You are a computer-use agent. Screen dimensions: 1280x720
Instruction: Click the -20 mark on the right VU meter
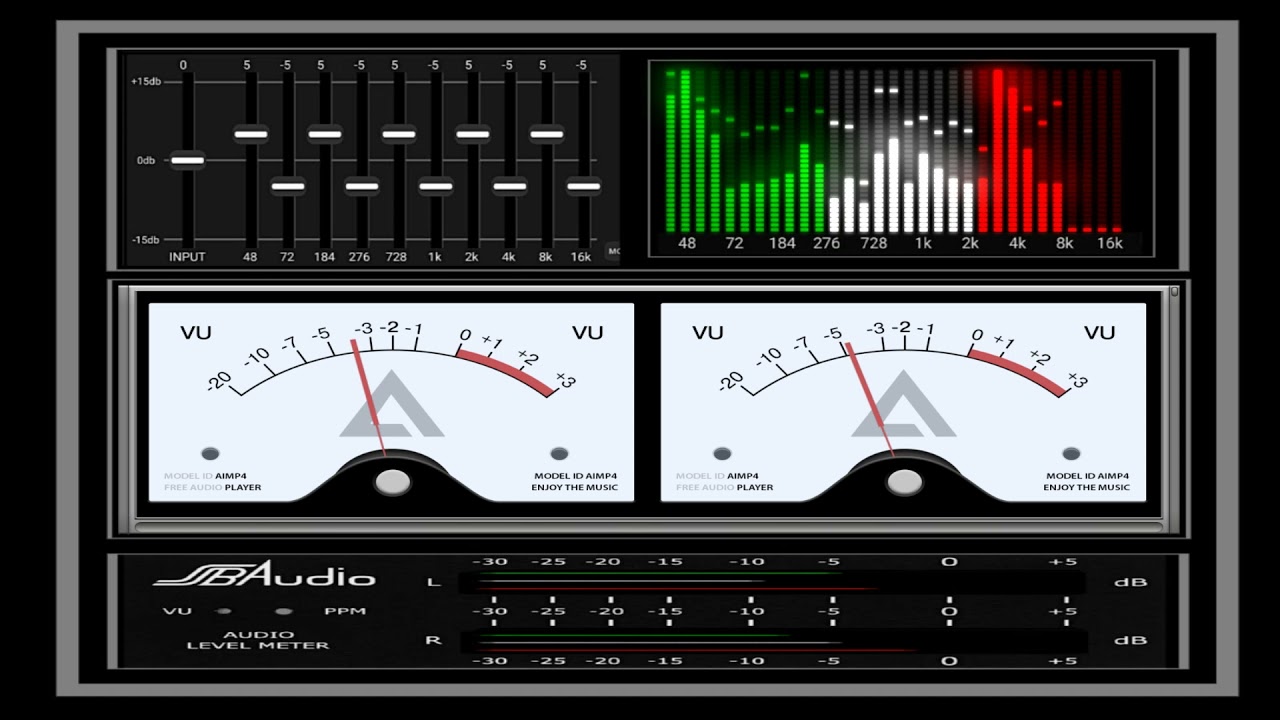click(x=731, y=381)
